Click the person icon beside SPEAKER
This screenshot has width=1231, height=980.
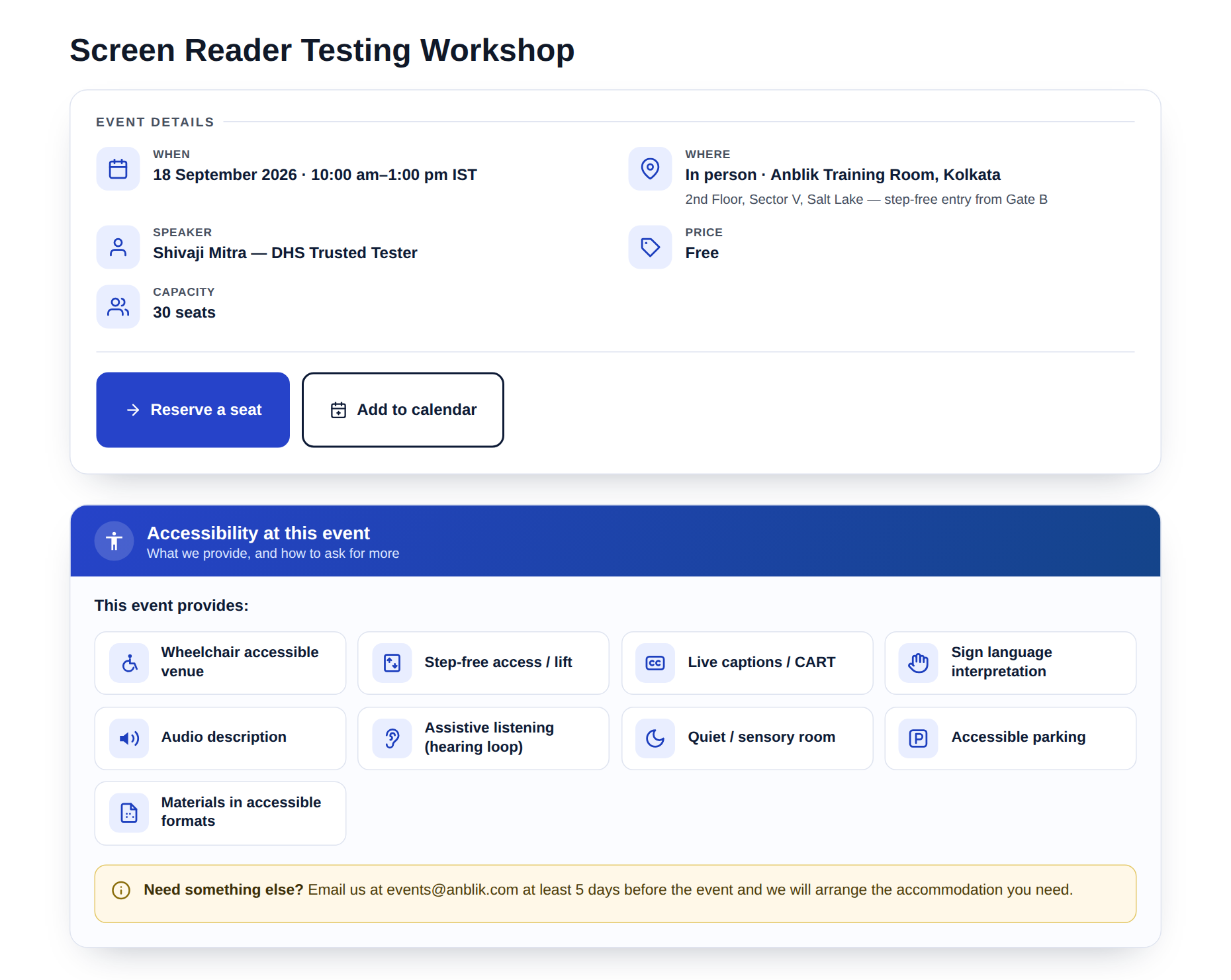(x=118, y=247)
